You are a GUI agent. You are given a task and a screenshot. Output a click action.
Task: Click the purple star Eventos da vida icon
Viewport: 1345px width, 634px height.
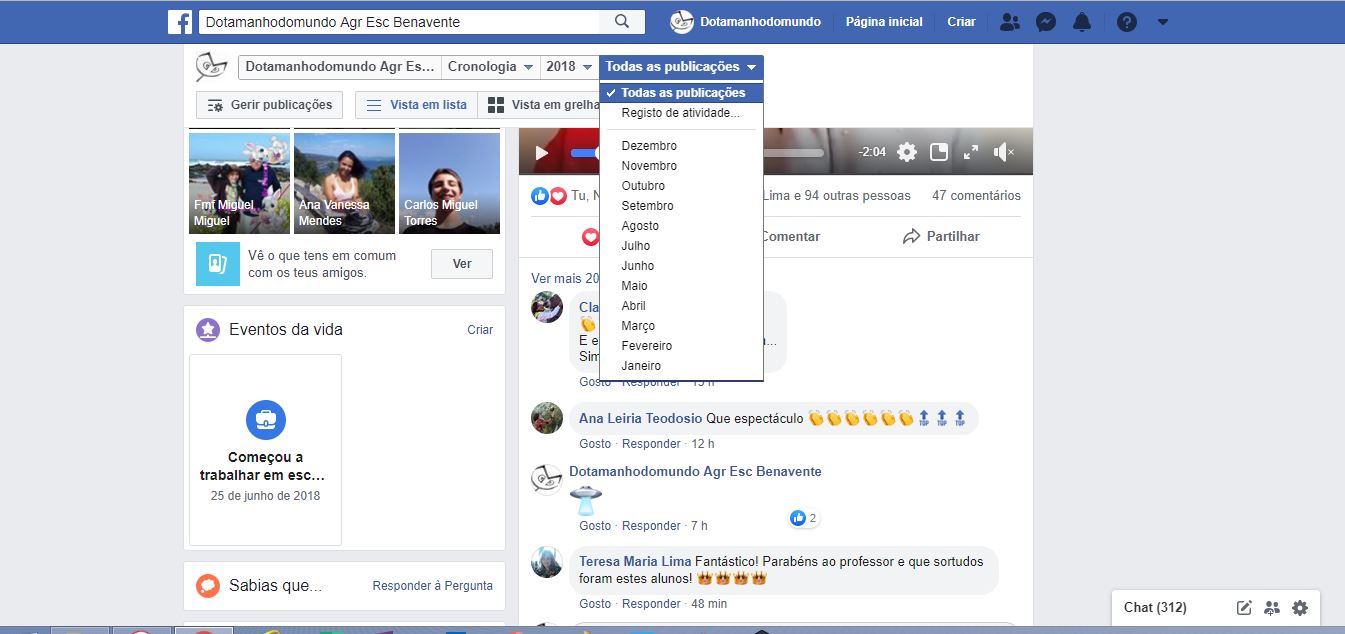208,330
